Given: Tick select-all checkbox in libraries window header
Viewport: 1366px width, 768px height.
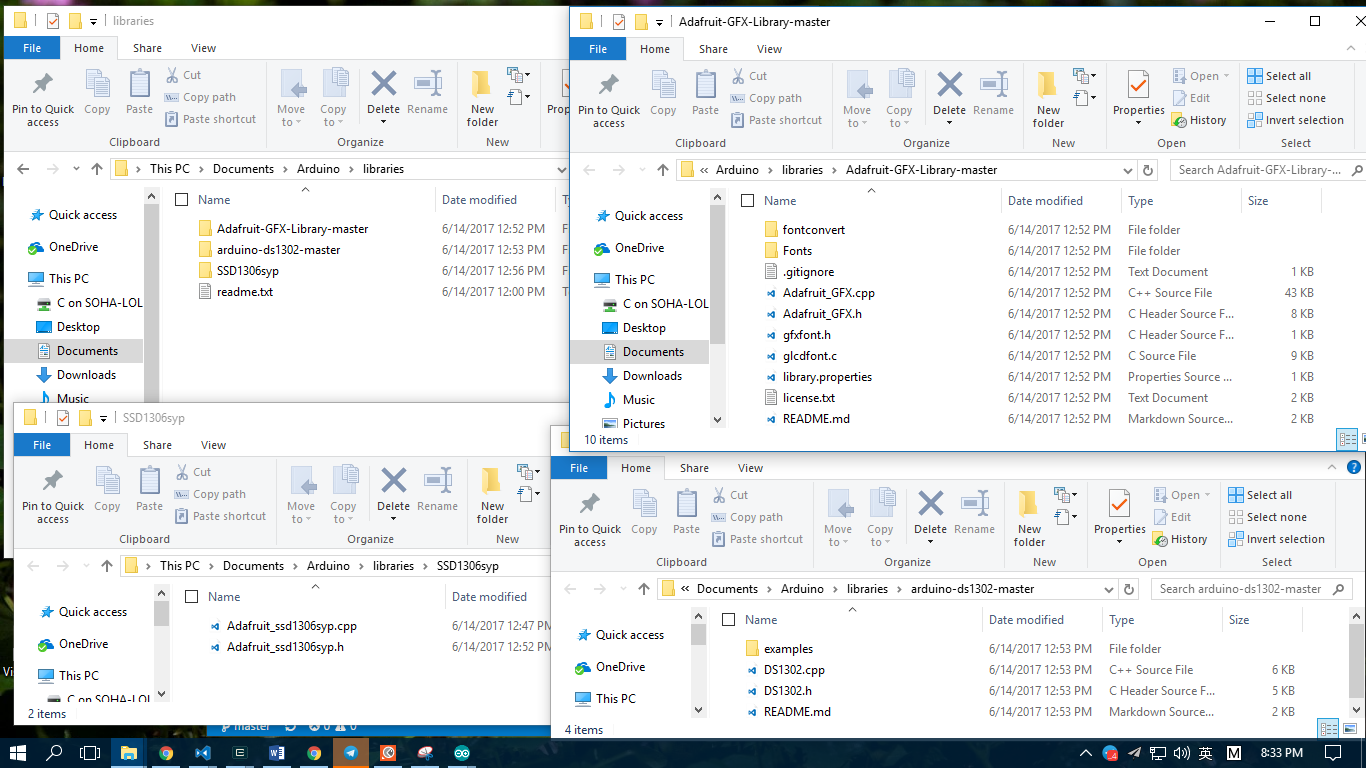Looking at the screenshot, I should [x=181, y=200].
